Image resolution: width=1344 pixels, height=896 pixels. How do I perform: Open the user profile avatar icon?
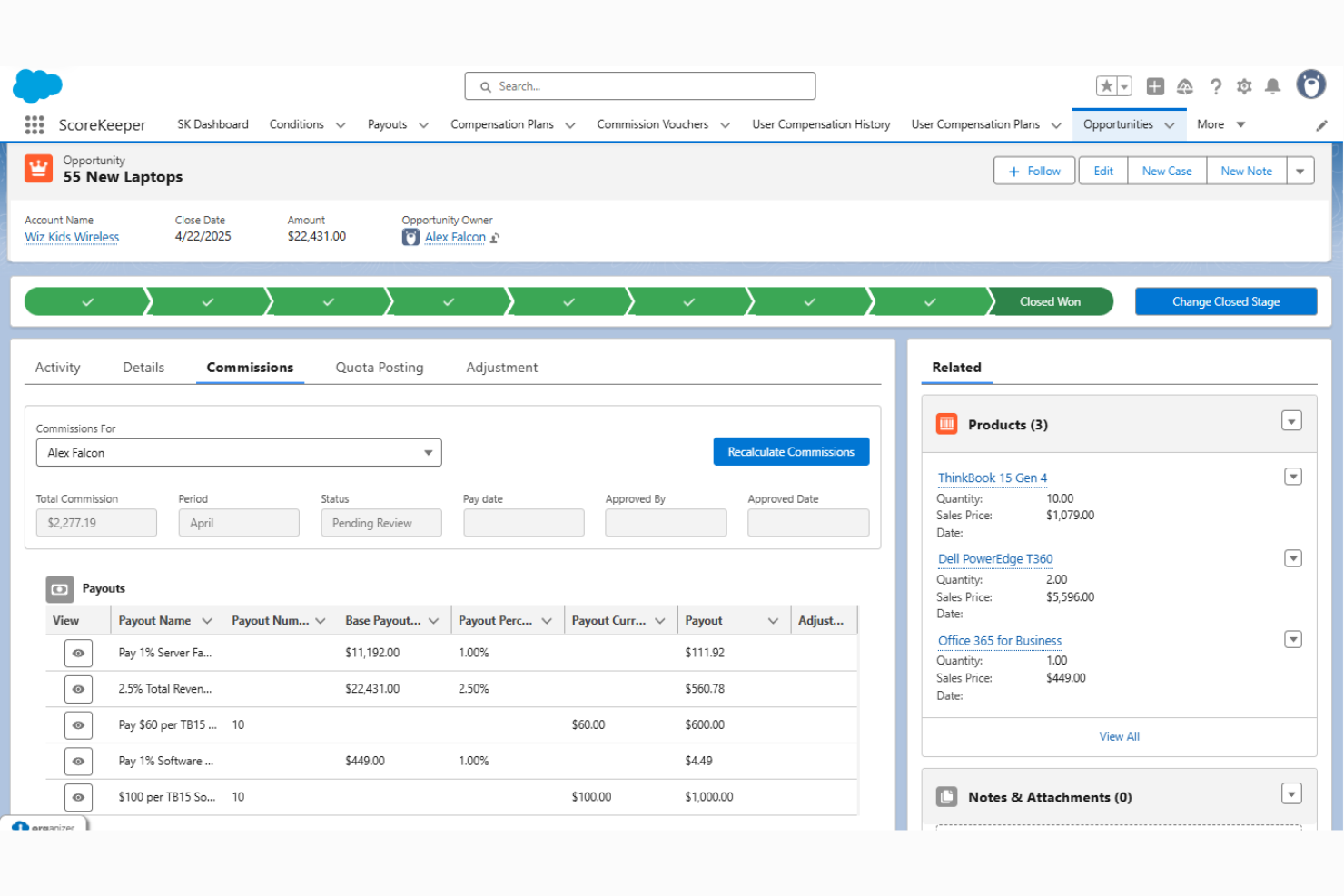click(x=1310, y=84)
